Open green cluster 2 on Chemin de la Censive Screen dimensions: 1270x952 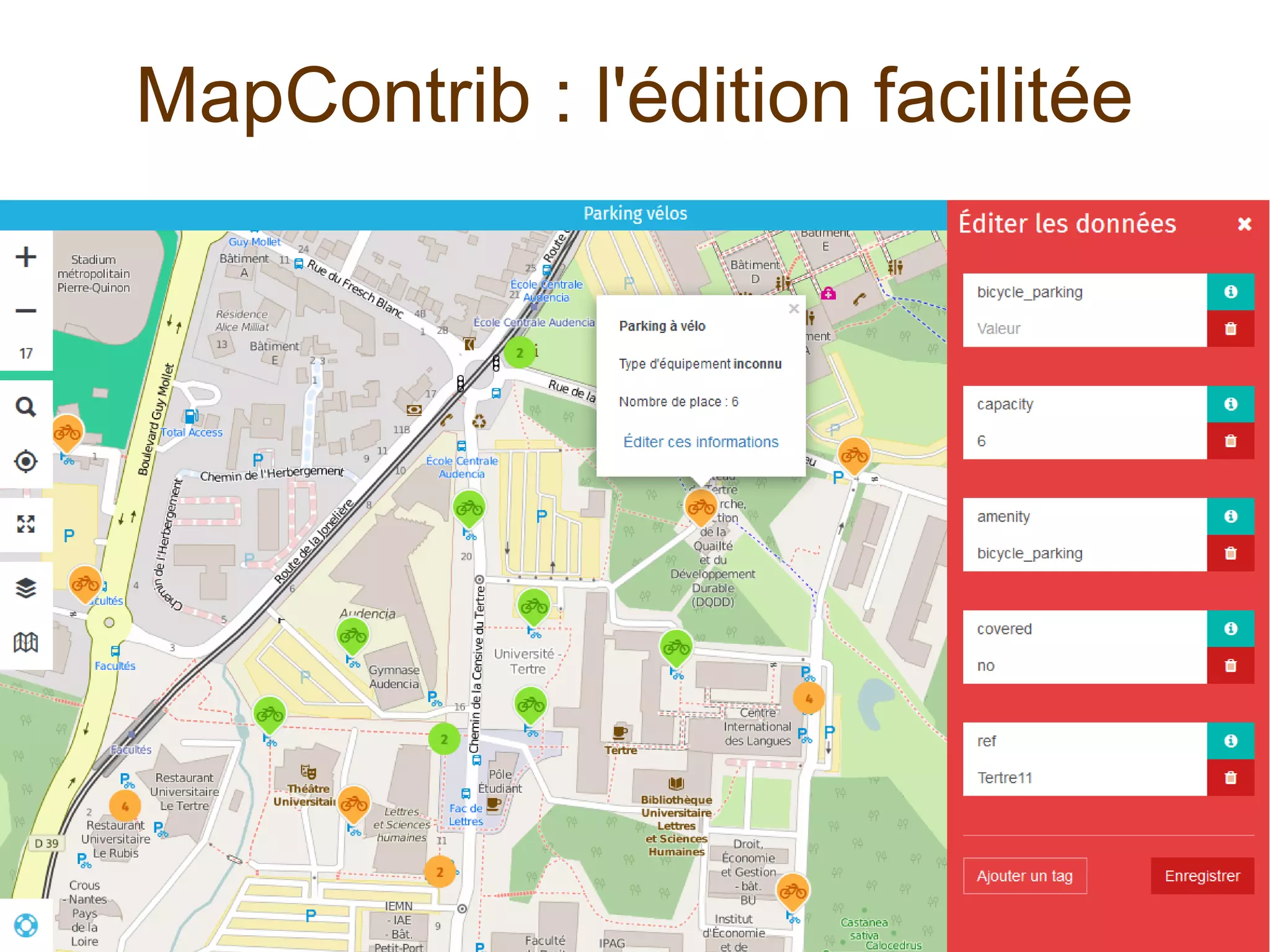(x=444, y=739)
